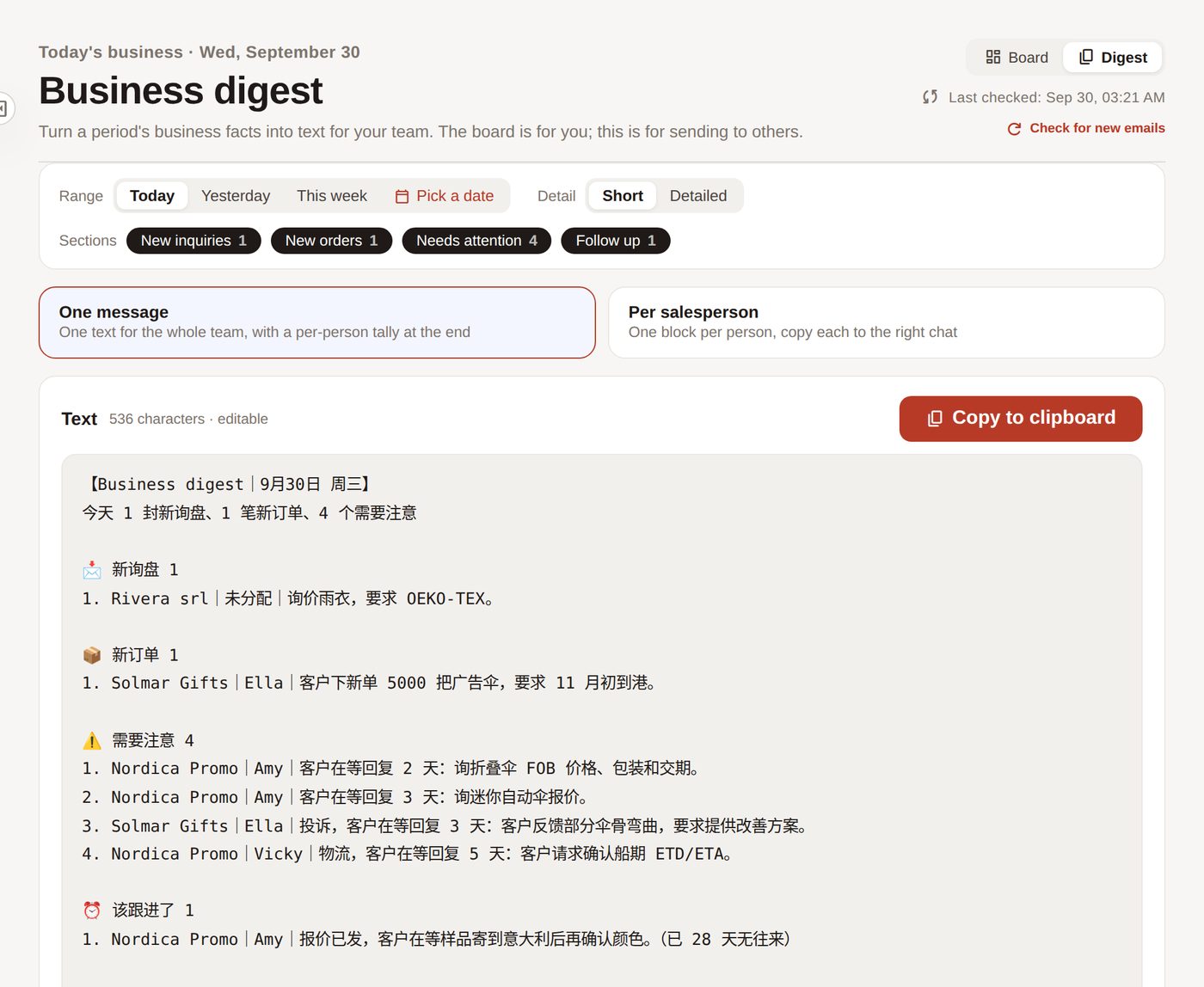Click the Nordica Promo 询折叠伞 FOB line

pos(391,768)
